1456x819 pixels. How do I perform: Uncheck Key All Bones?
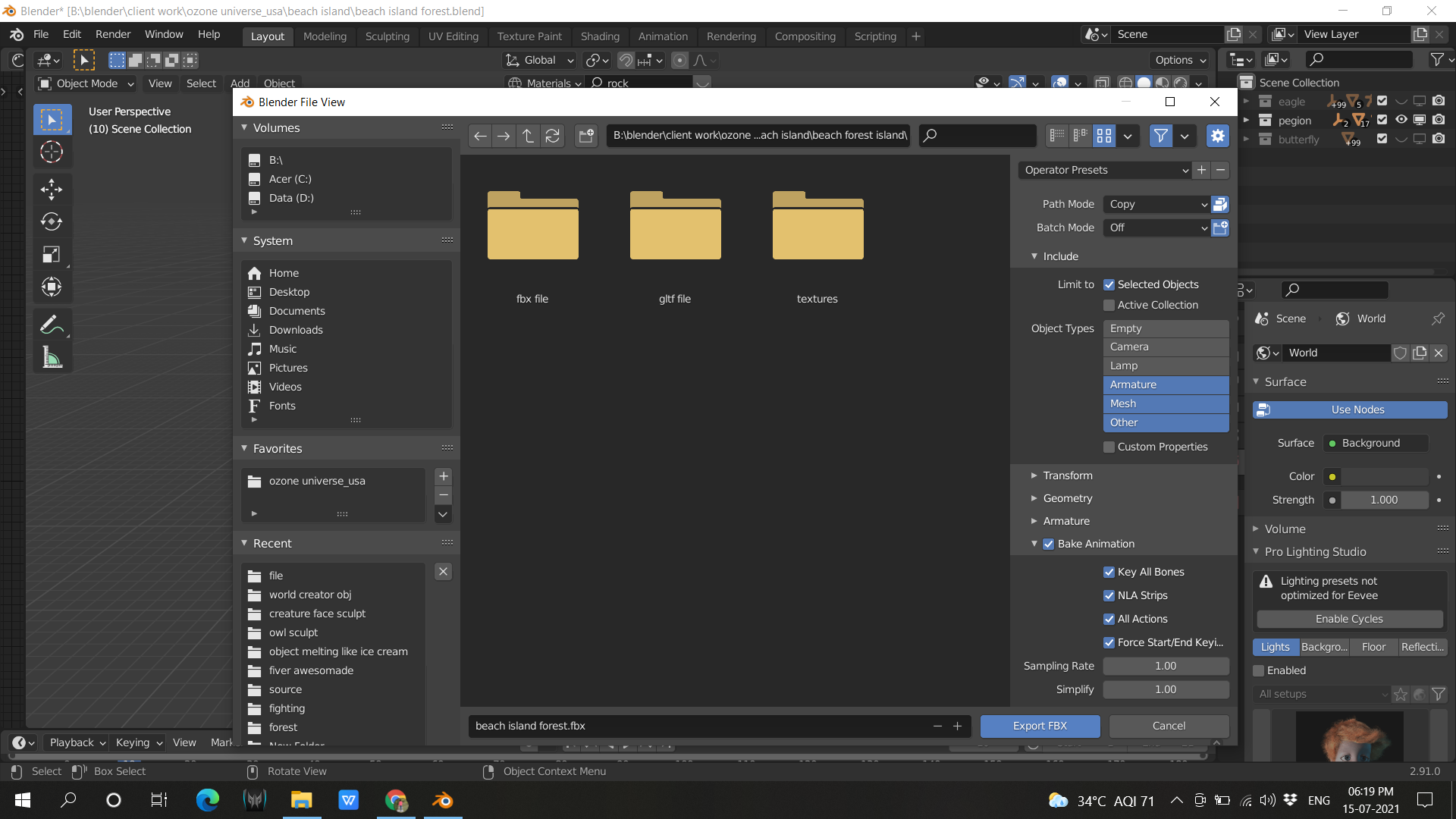[1109, 572]
